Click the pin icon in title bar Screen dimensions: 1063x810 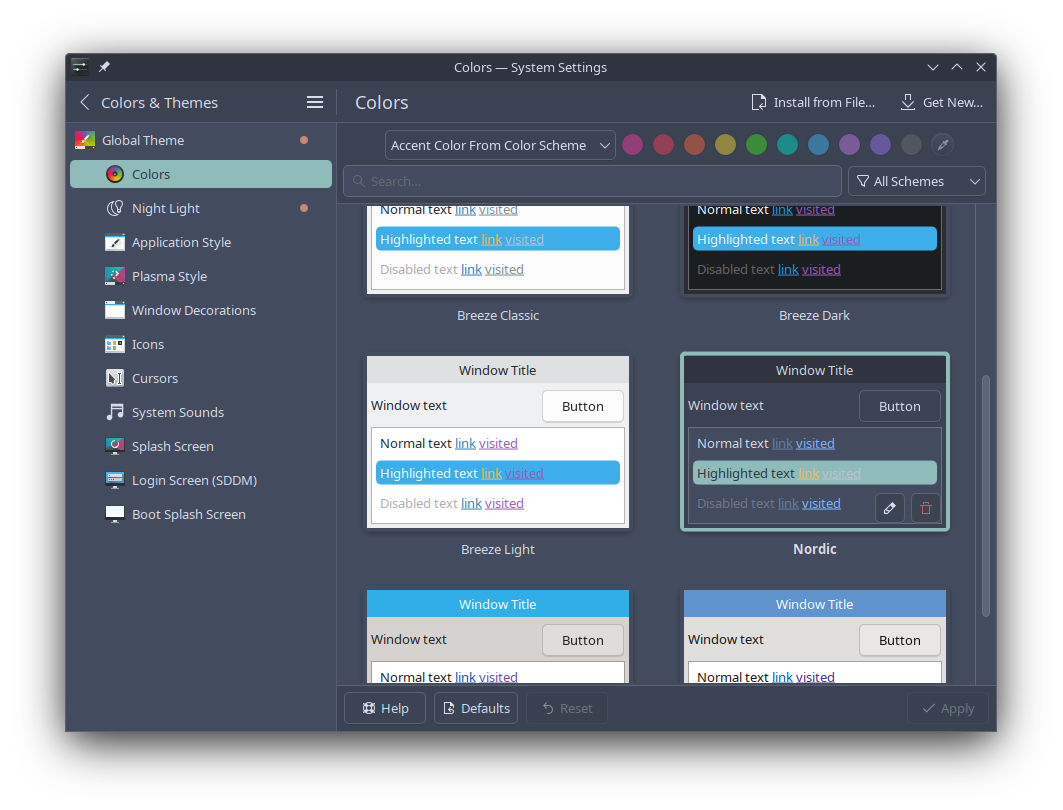pos(104,67)
